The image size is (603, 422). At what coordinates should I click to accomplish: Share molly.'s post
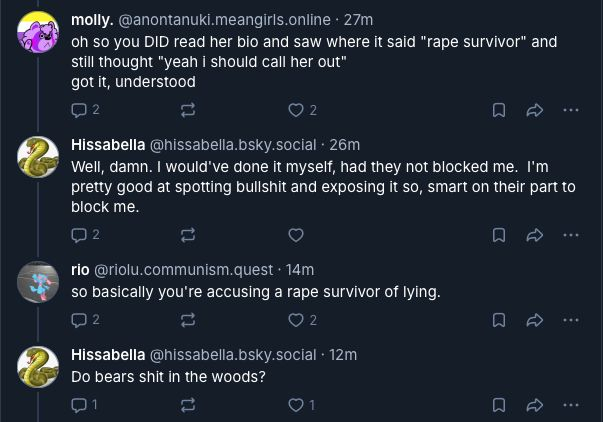pos(534,110)
